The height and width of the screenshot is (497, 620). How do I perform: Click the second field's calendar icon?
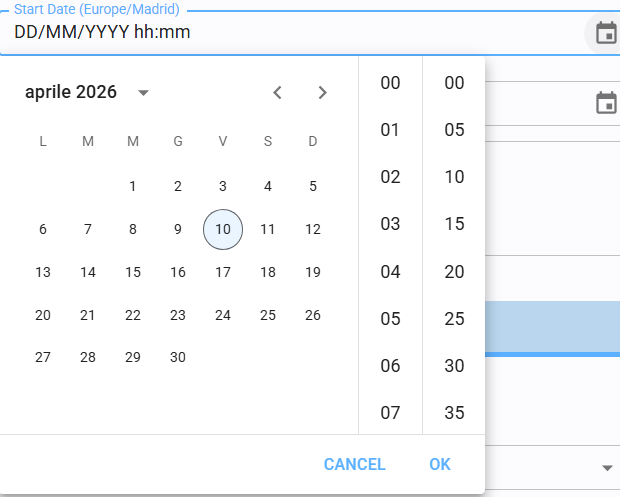[x=605, y=102]
